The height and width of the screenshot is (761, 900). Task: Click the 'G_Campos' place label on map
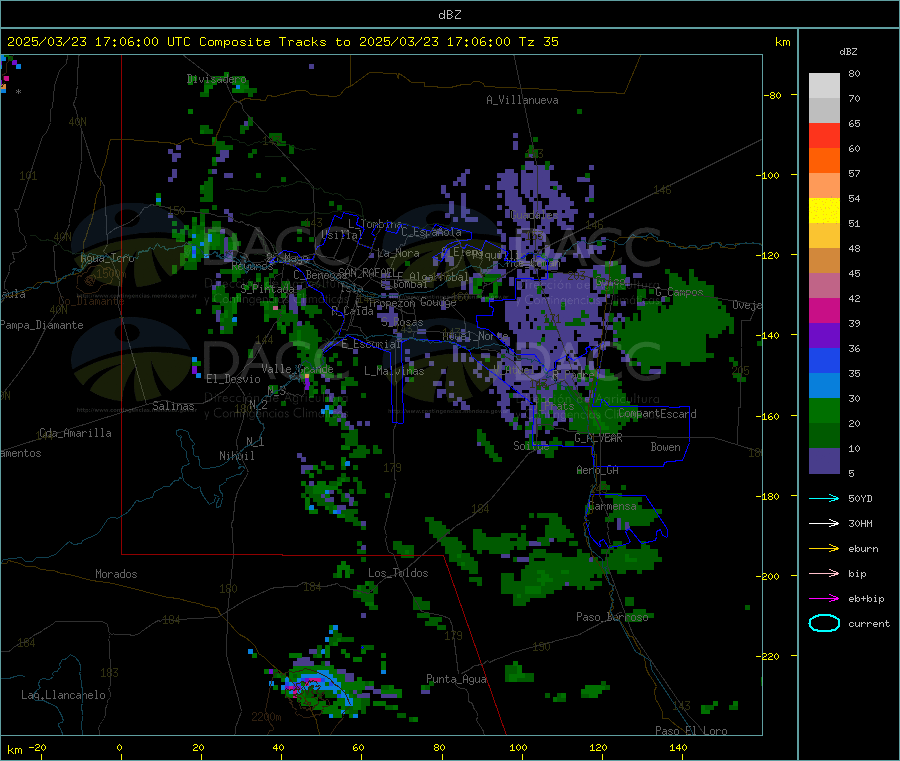click(x=679, y=292)
